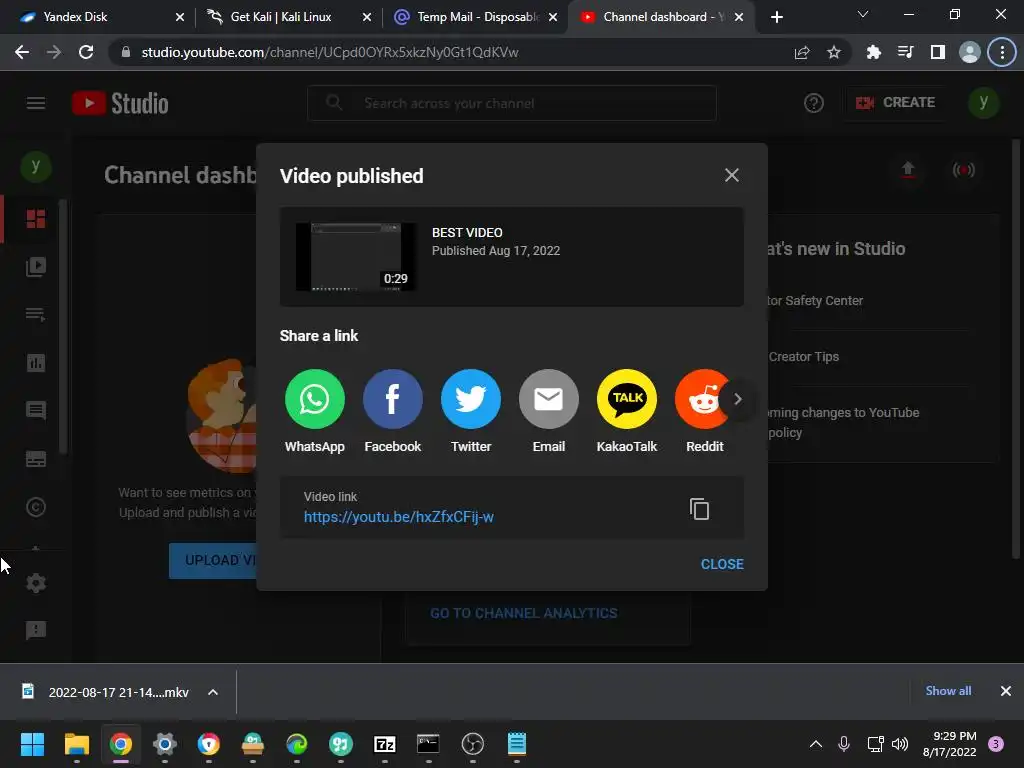Open the Extensions puzzle icon
This screenshot has height=768, width=1024.
(873, 52)
